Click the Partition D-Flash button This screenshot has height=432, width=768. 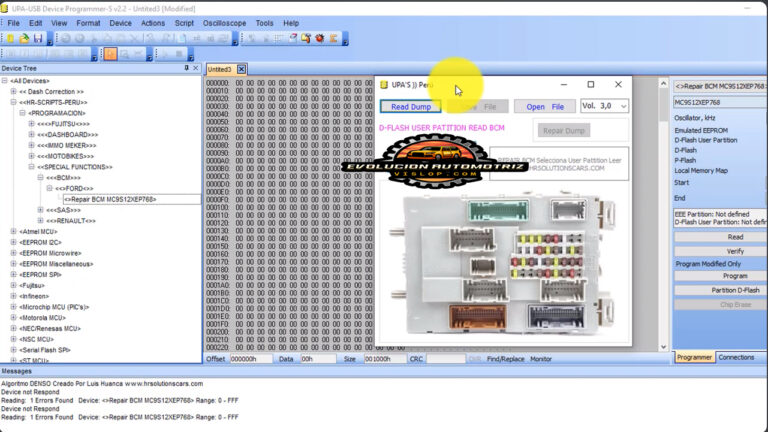[720, 290]
